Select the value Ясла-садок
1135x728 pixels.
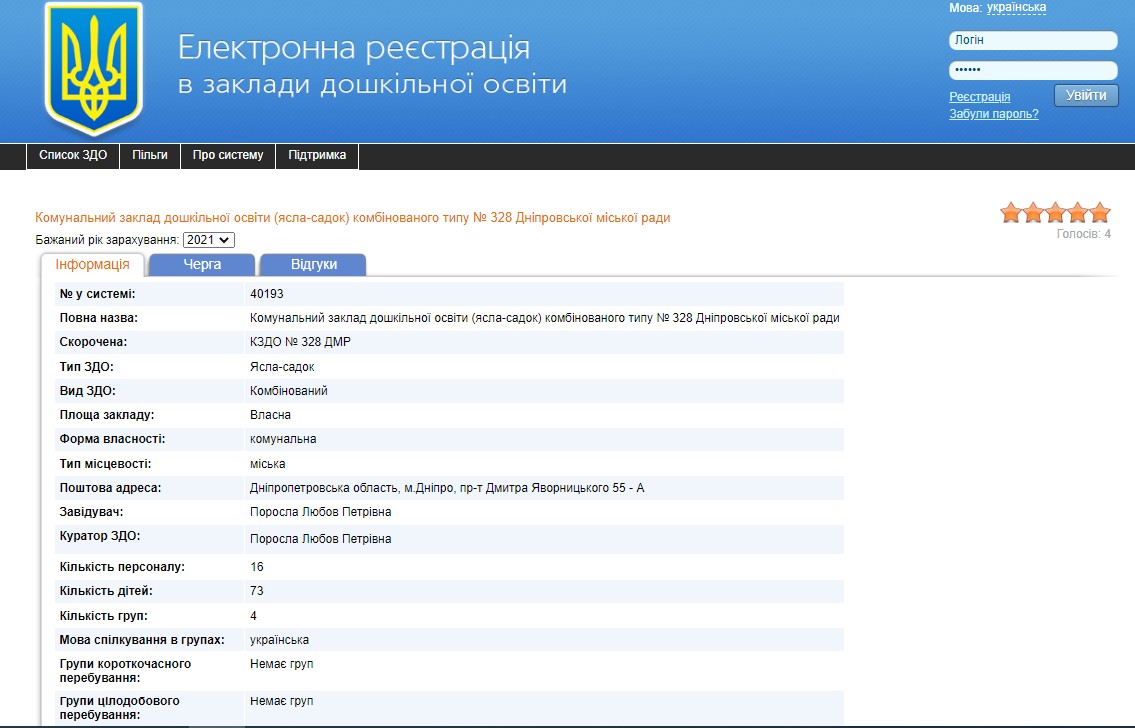click(x=282, y=367)
